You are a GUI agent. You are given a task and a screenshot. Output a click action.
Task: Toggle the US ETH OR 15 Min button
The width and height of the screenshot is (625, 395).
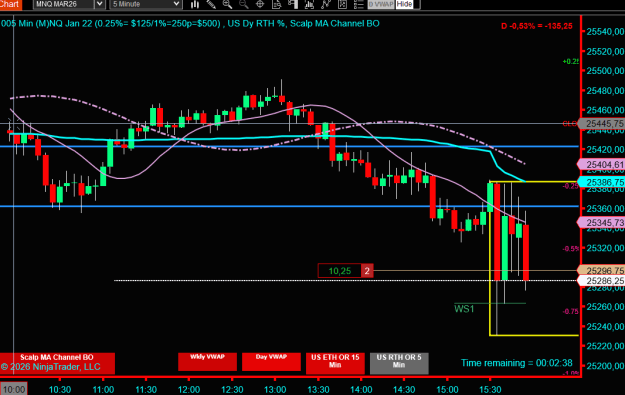335,363
